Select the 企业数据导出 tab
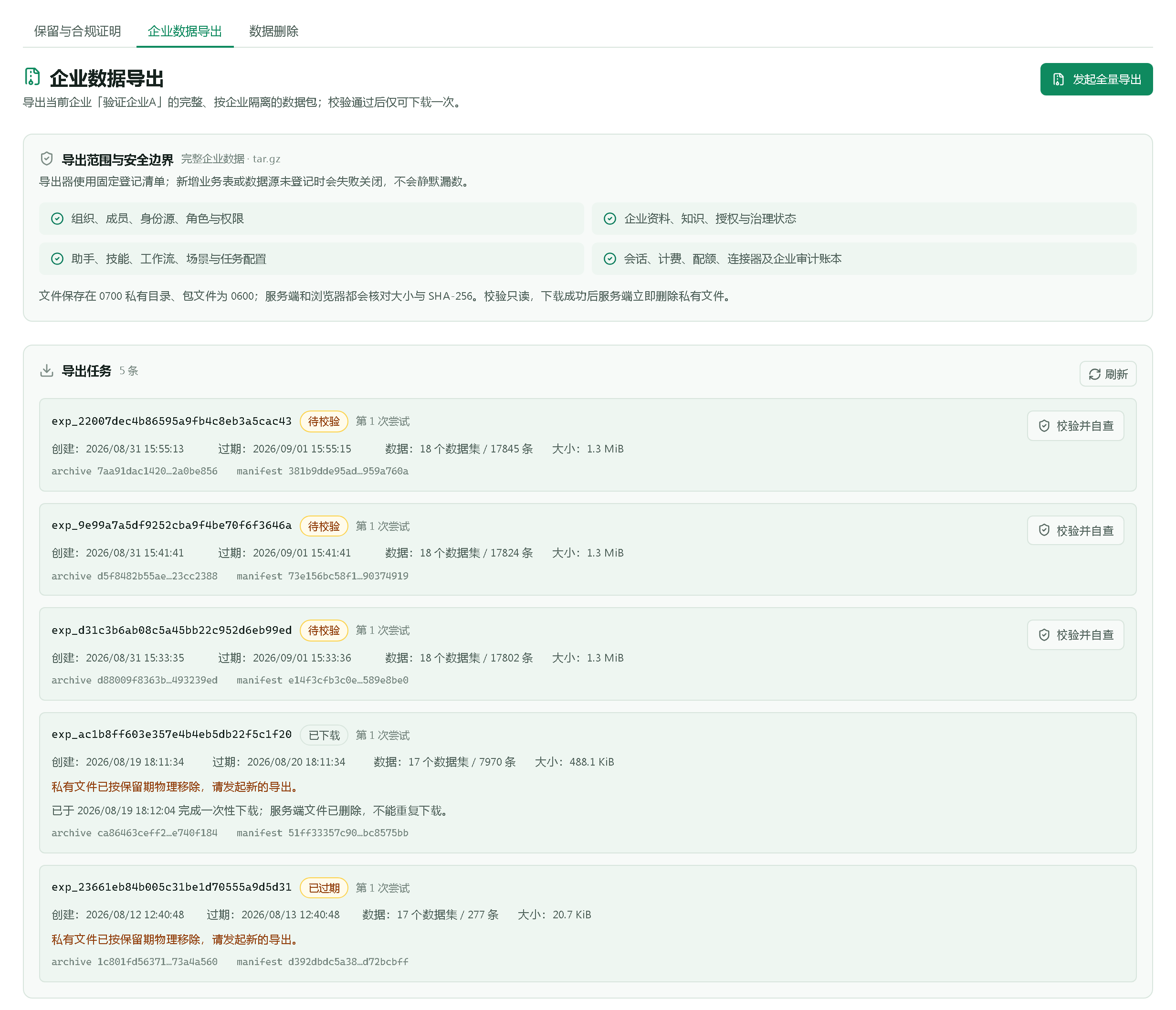1176x1010 pixels. pos(185,31)
